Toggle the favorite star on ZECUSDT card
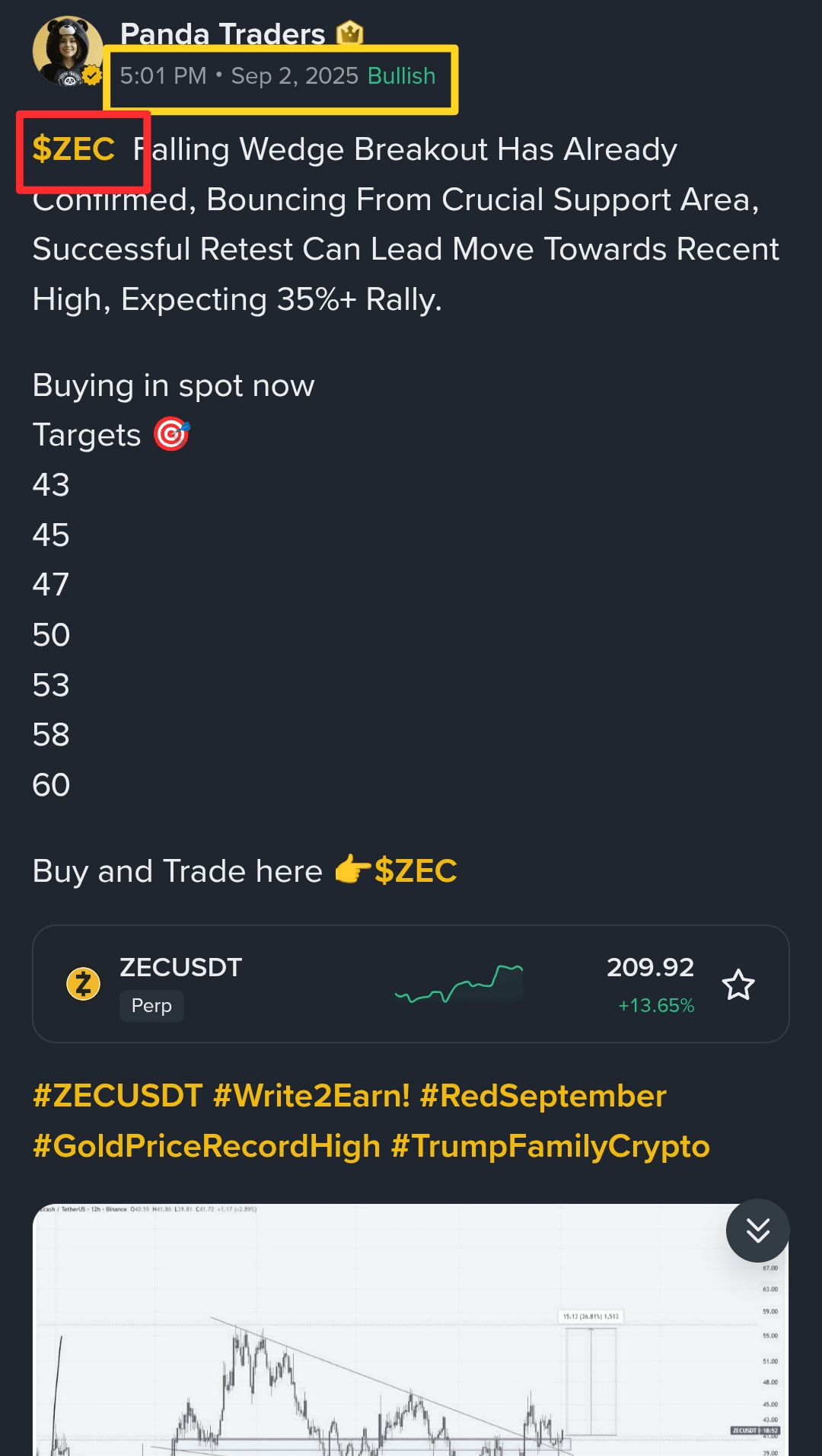This screenshot has height=1456, width=822. pos(738,985)
